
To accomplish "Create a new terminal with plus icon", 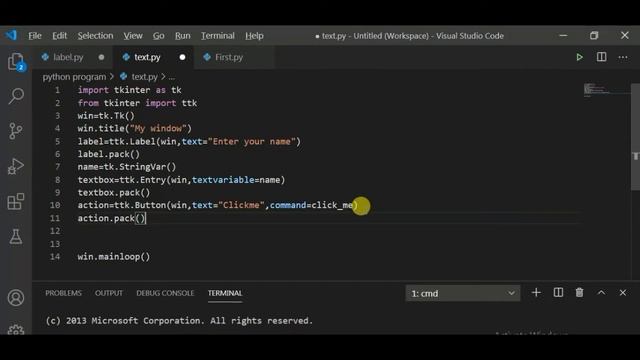I will [536, 293].
